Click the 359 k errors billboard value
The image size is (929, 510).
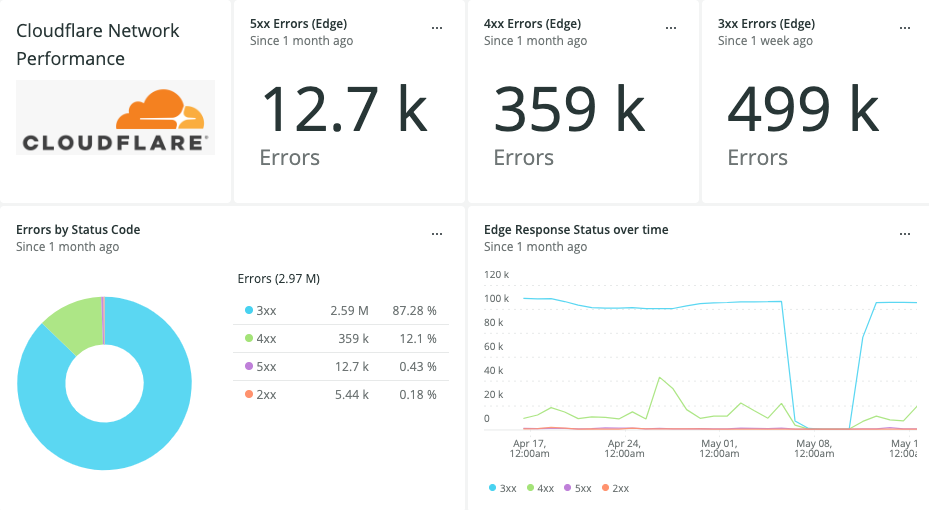tap(570, 110)
